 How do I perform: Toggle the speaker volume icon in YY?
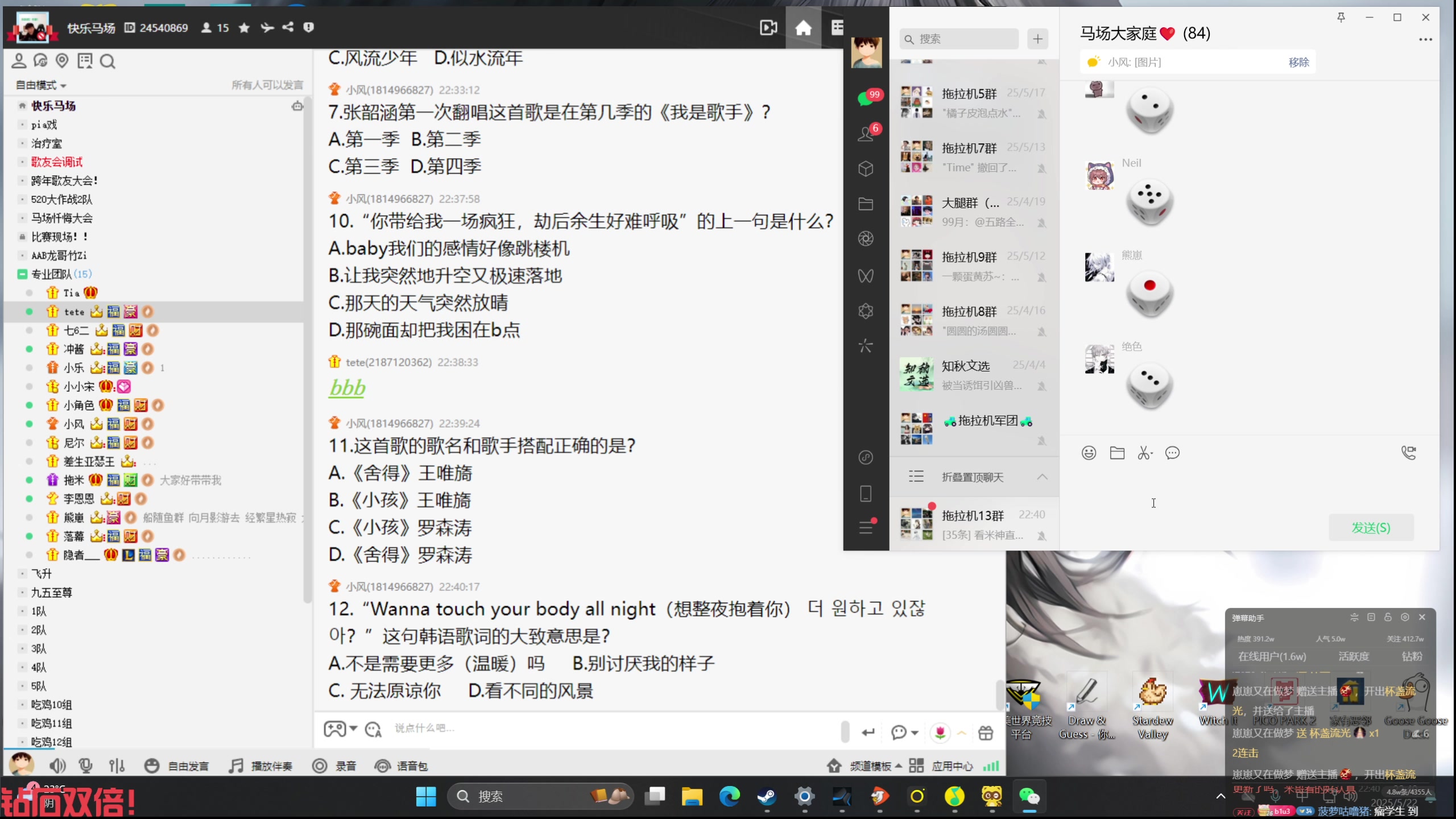pyautogui.click(x=57, y=766)
